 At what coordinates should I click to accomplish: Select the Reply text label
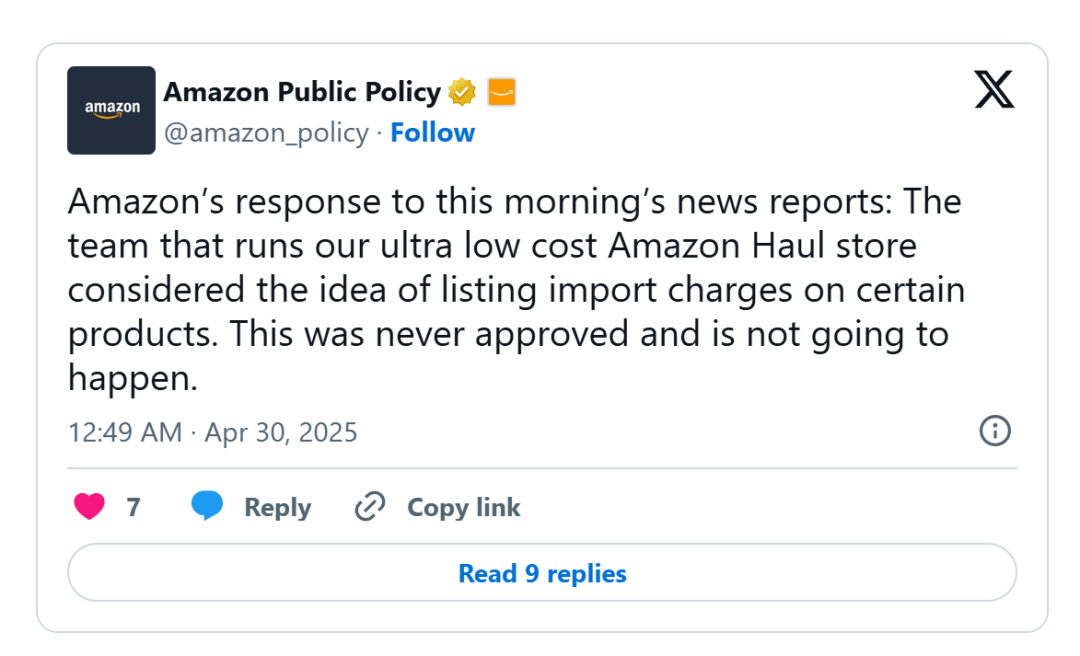click(278, 508)
